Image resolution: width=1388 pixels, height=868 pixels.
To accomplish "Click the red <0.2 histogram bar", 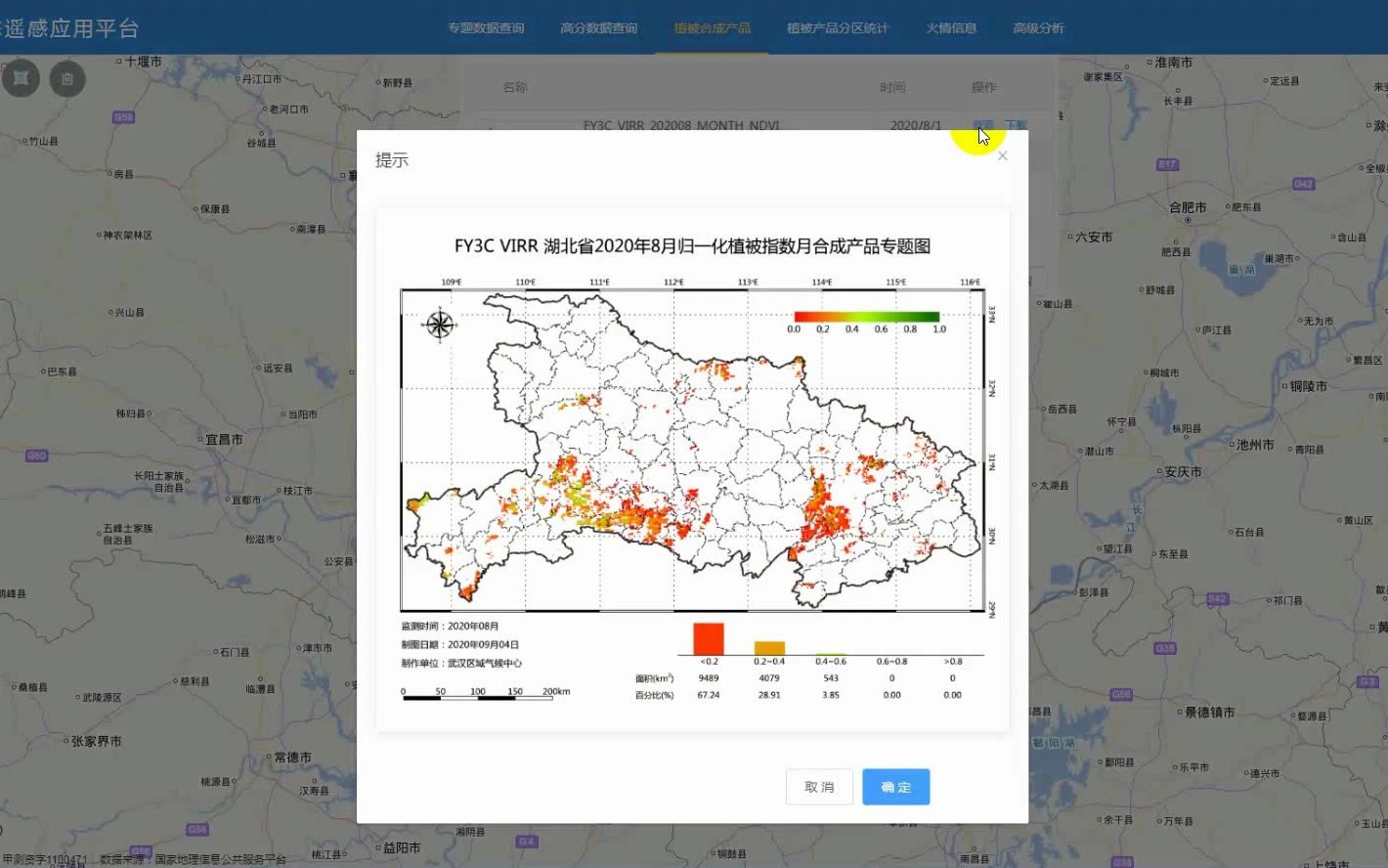I will [x=709, y=638].
